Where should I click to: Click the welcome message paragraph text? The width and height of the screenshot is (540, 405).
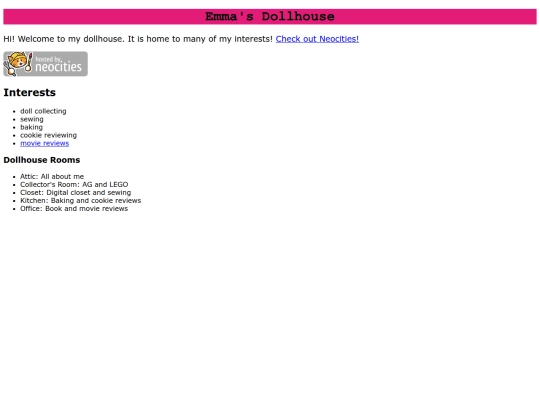[138, 39]
